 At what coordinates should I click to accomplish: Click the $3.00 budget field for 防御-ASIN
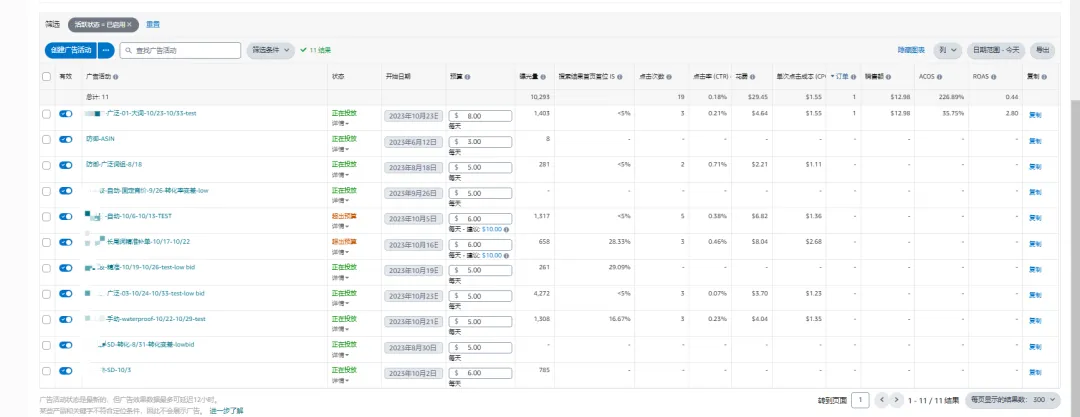[480, 142]
